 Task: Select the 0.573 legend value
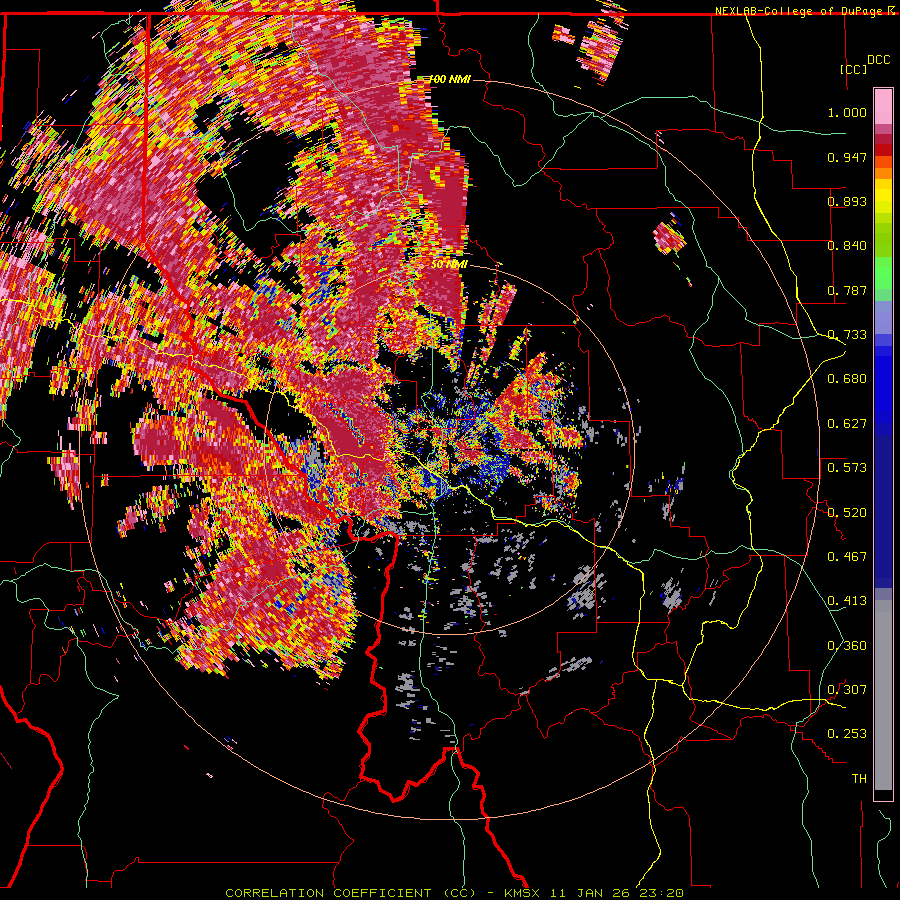coord(847,468)
